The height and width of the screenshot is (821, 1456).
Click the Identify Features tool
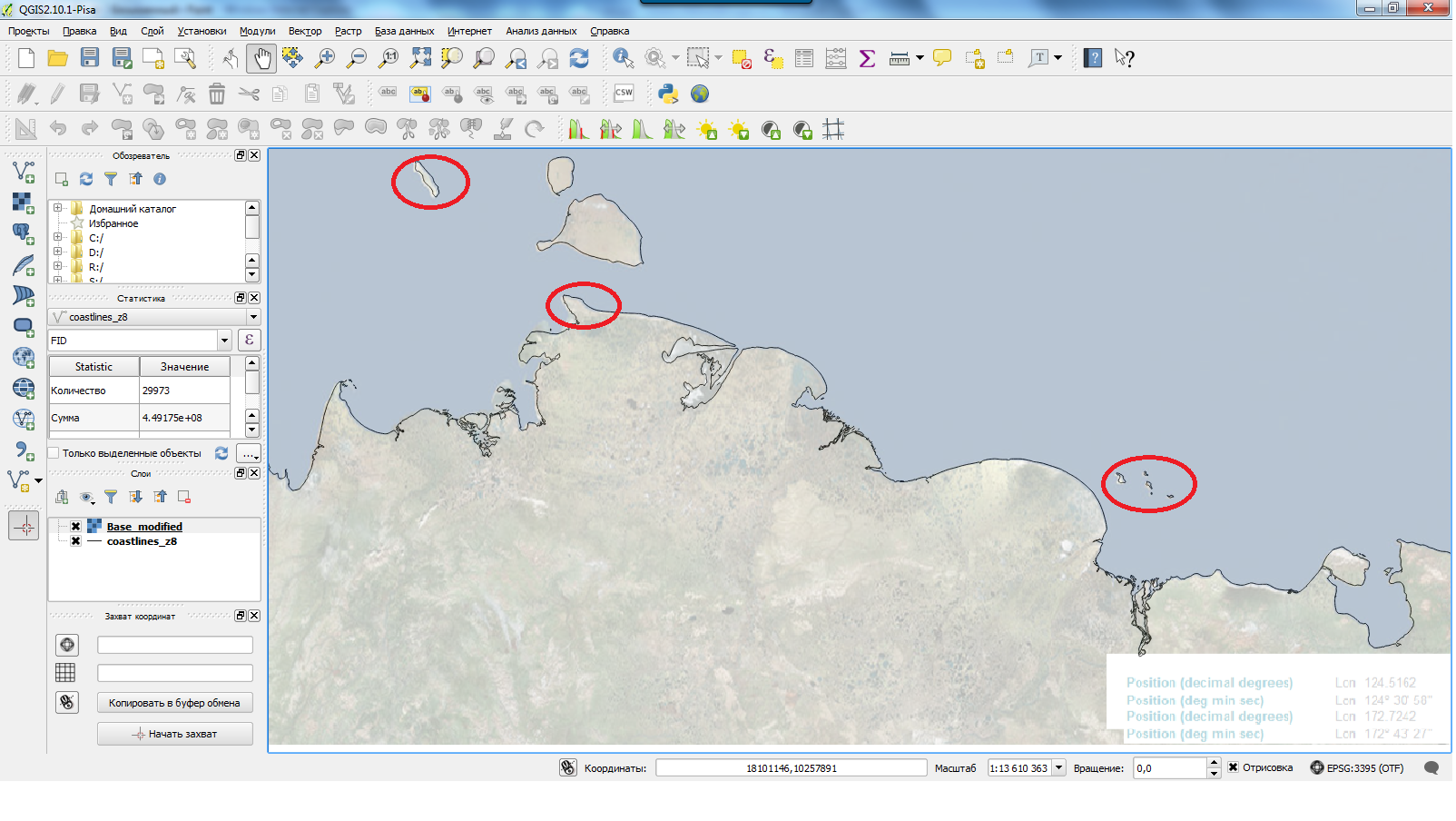(623, 59)
